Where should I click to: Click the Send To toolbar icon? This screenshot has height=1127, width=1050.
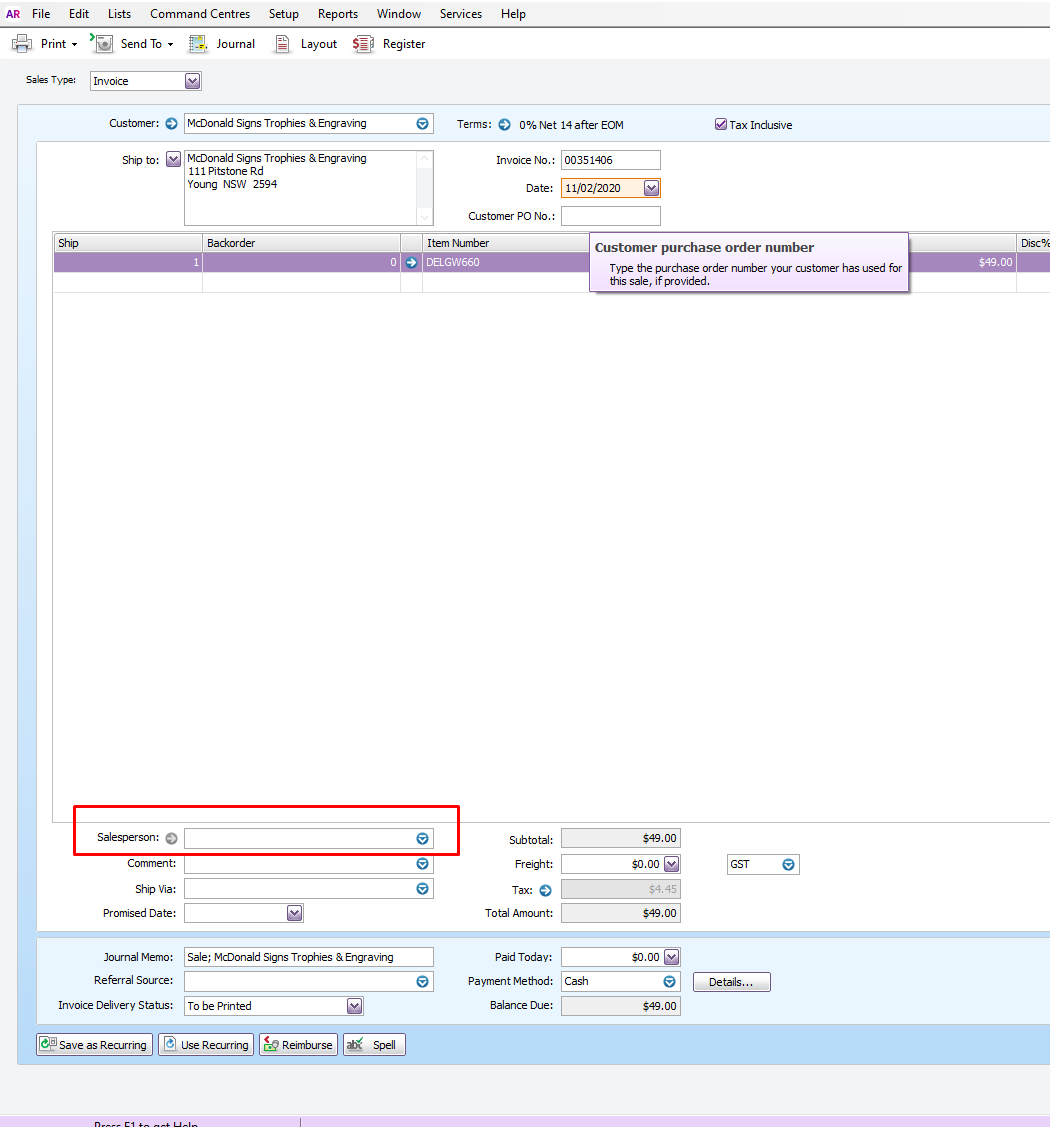tap(103, 43)
